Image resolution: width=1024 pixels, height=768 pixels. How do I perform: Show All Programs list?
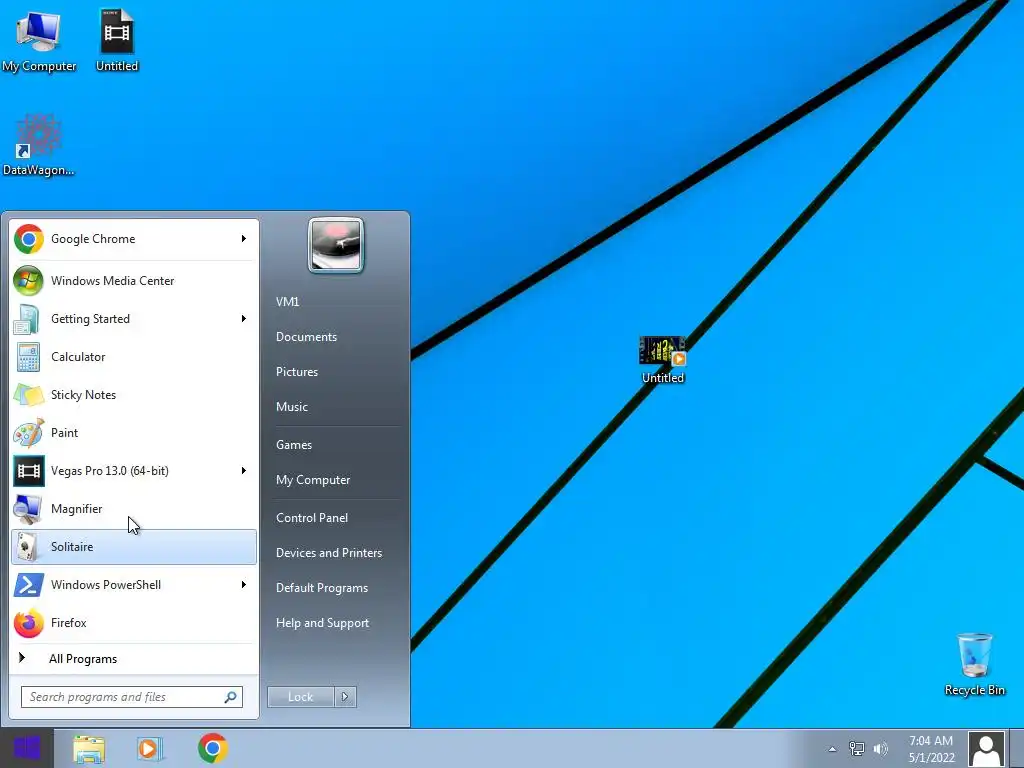(x=134, y=658)
